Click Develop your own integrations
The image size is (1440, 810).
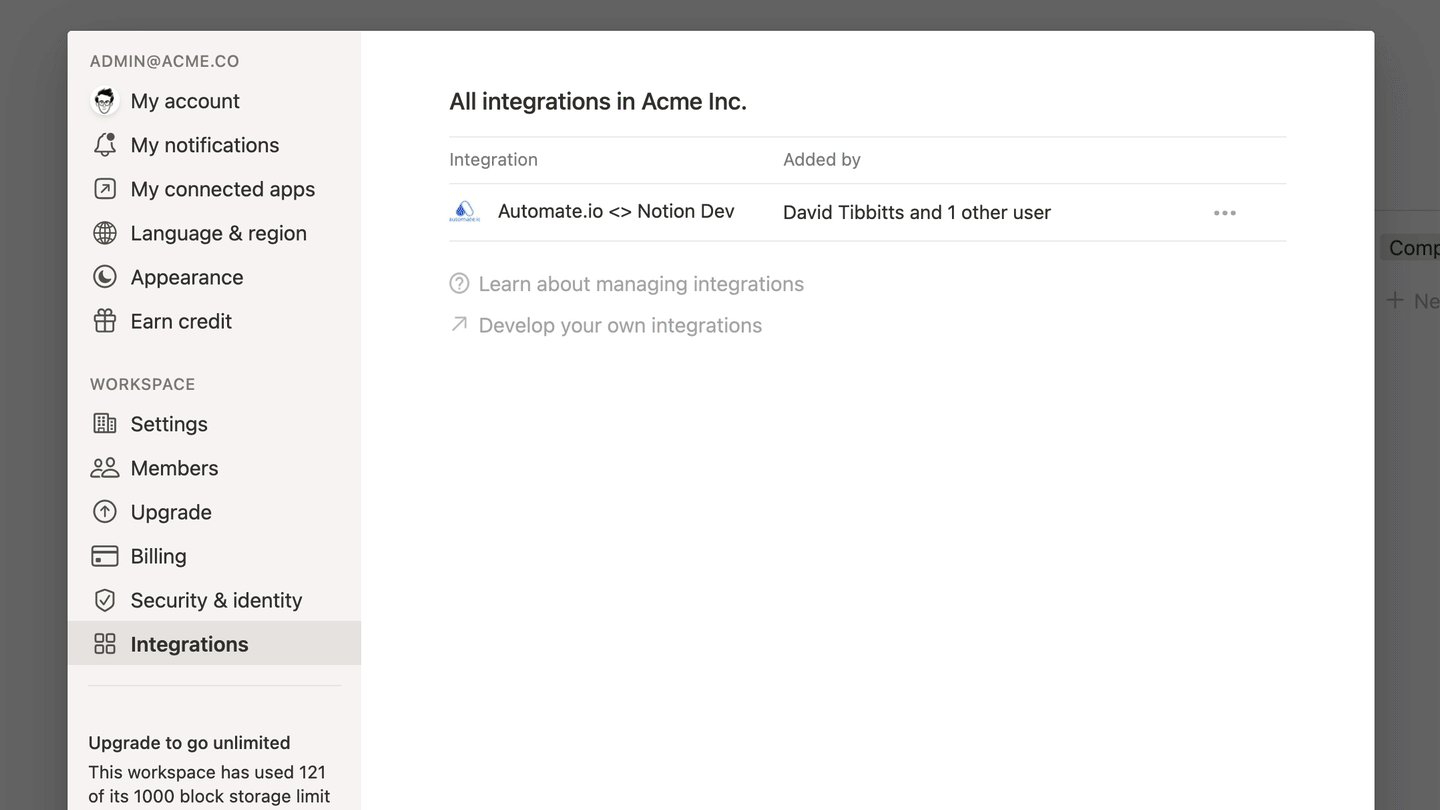point(619,325)
